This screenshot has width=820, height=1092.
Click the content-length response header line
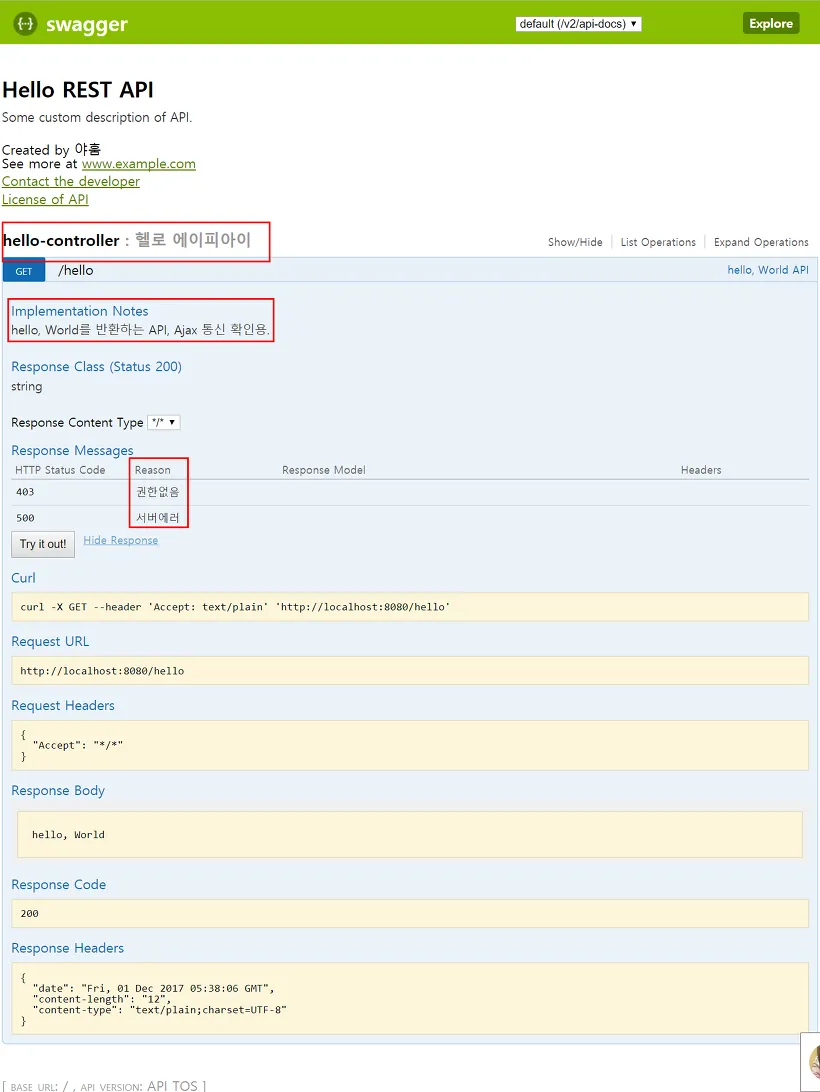click(x=101, y=999)
